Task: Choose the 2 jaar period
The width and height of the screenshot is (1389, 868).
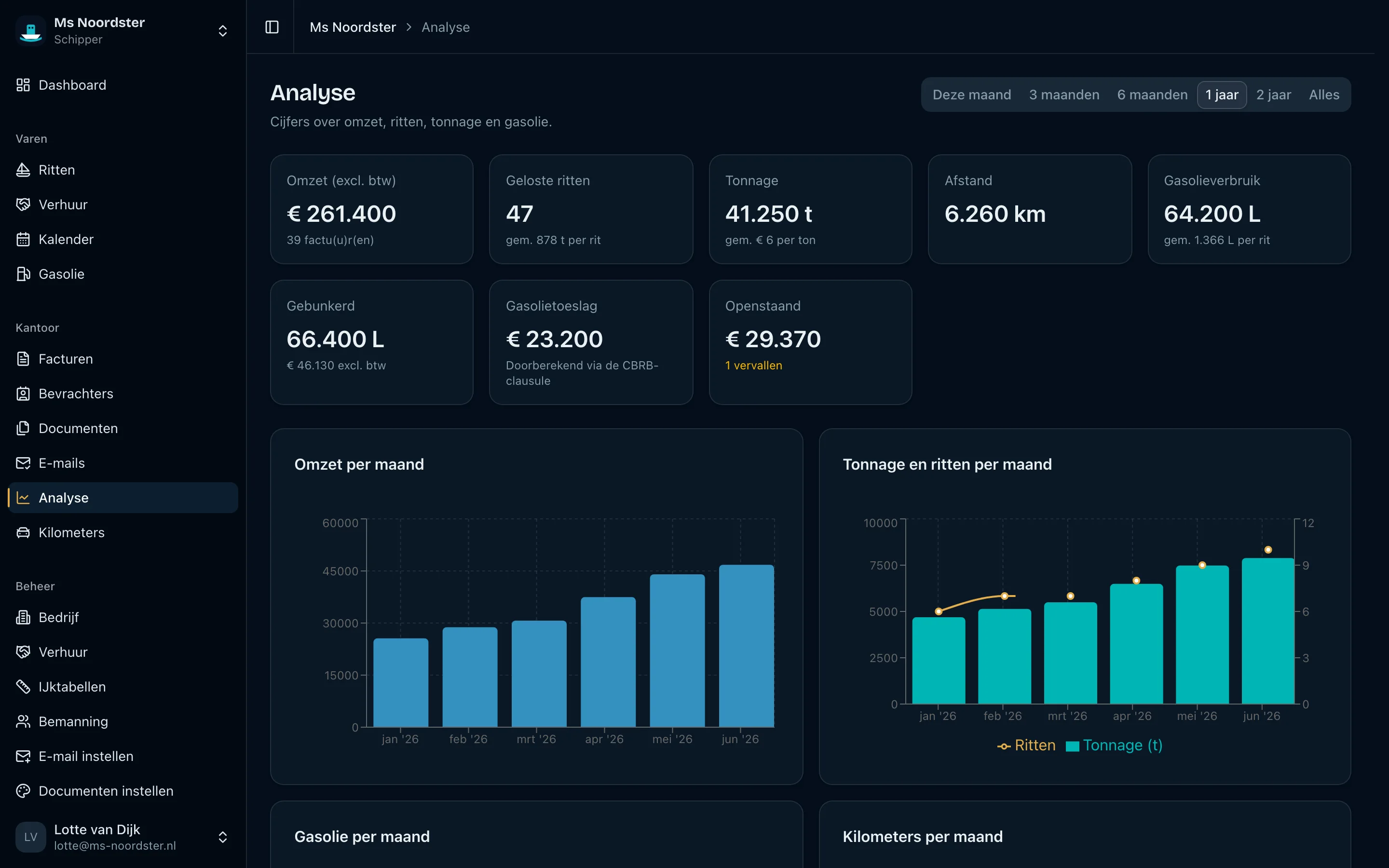Action: (1273, 95)
